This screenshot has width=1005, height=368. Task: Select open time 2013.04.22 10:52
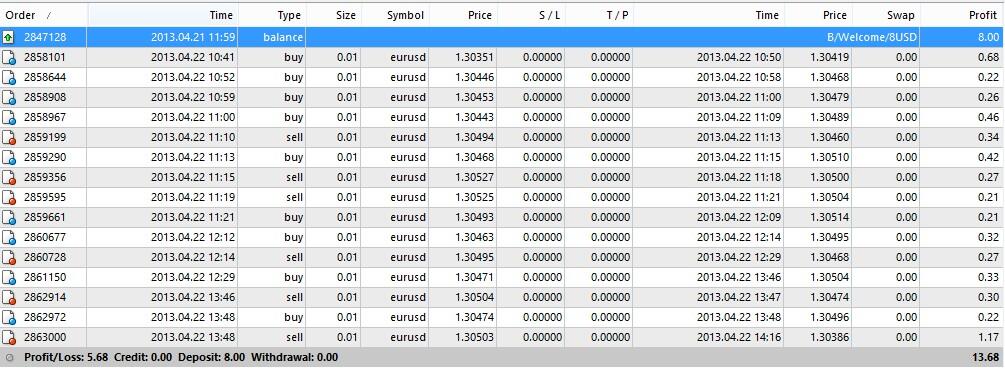click(x=194, y=78)
